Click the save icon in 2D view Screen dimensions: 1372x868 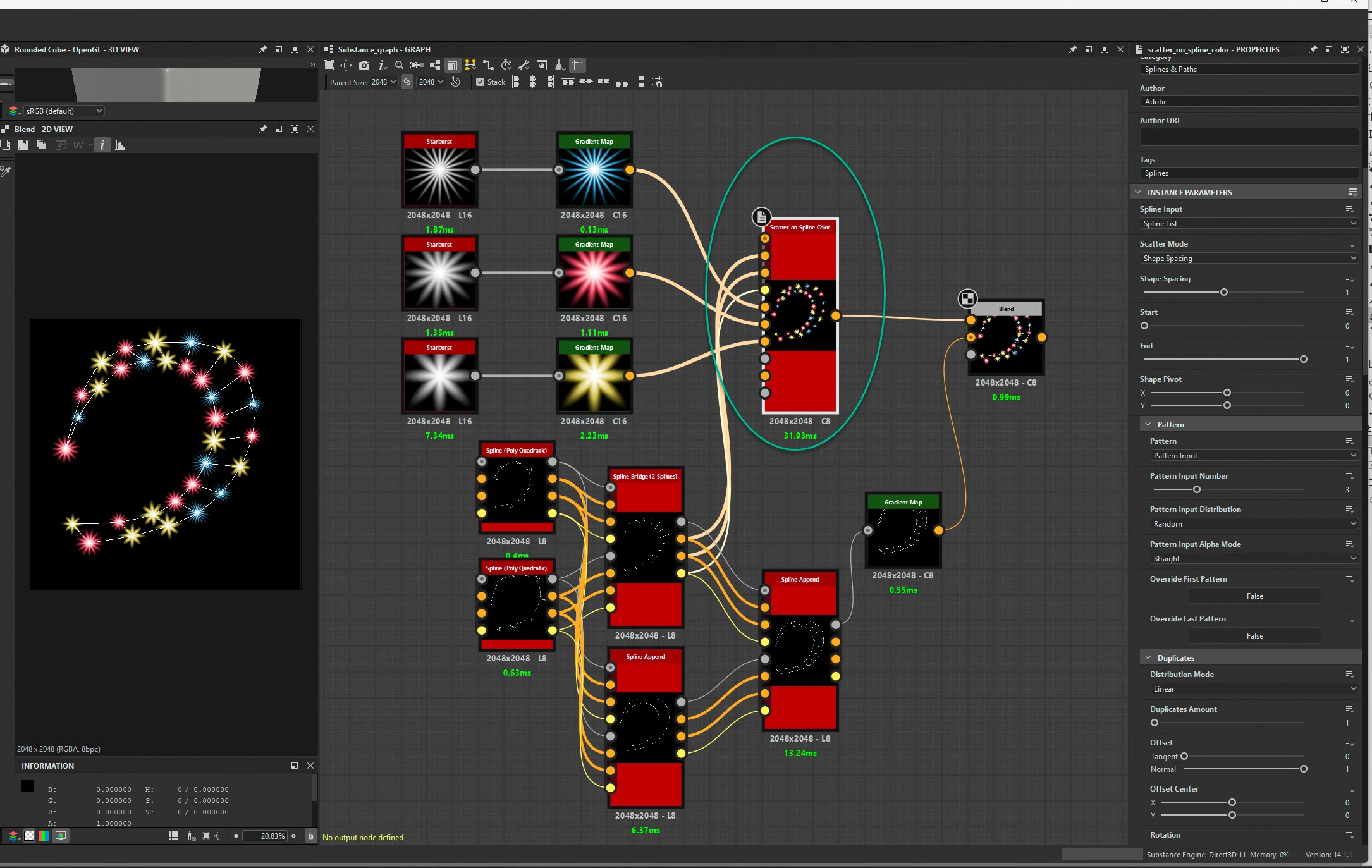tap(23, 145)
